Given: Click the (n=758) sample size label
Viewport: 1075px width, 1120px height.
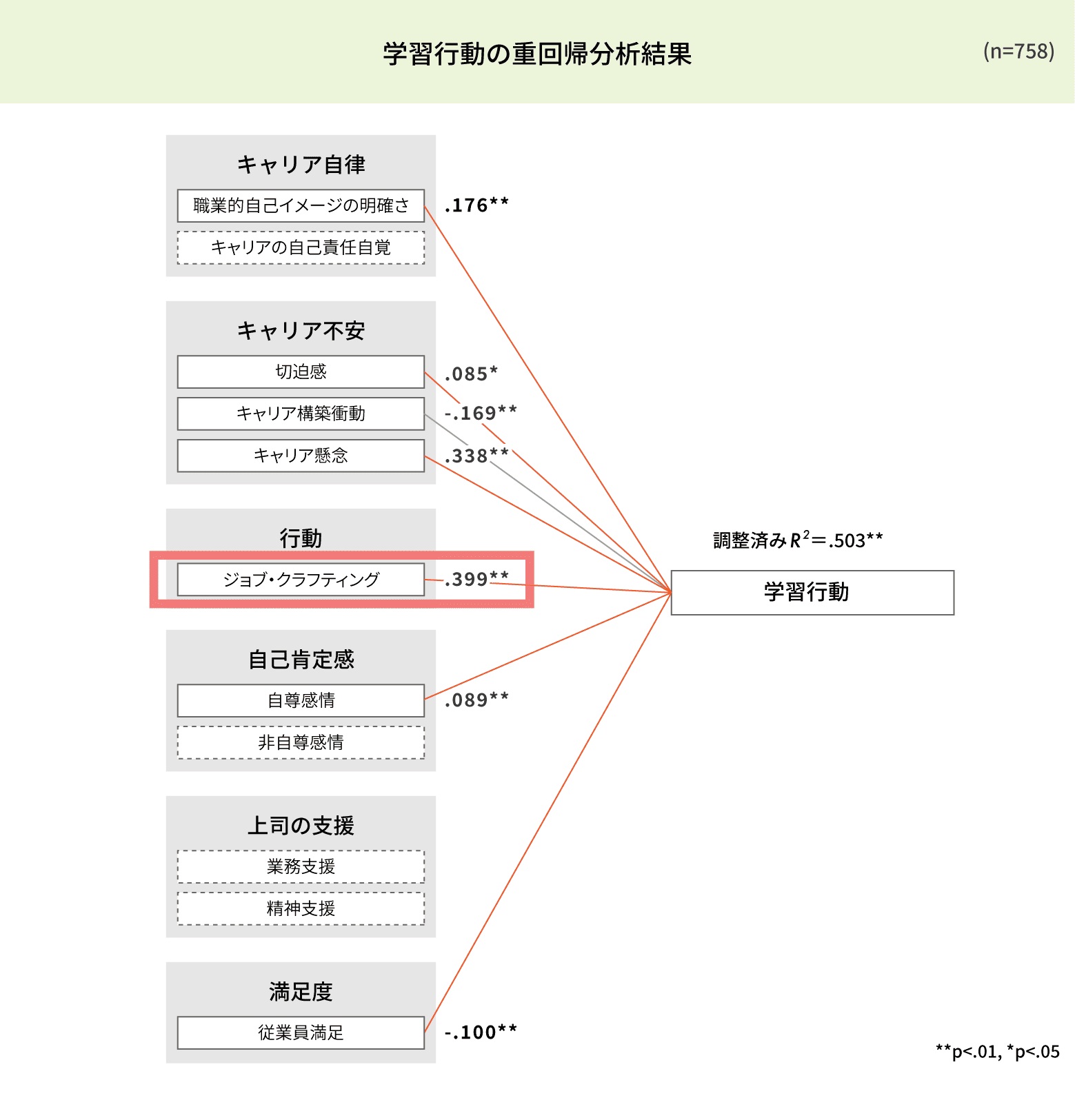Looking at the screenshot, I should point(1018,51).
